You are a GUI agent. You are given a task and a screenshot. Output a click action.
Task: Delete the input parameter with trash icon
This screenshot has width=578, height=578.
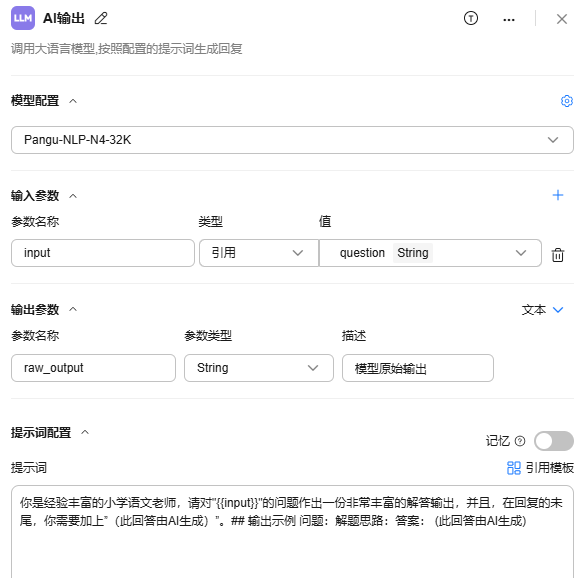coord(557,255)
